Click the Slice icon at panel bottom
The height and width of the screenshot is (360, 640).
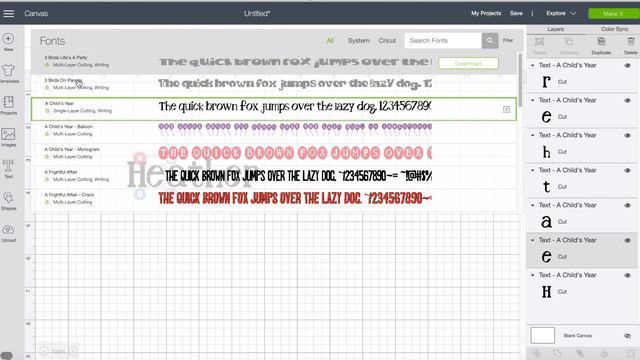click(536, 353)
